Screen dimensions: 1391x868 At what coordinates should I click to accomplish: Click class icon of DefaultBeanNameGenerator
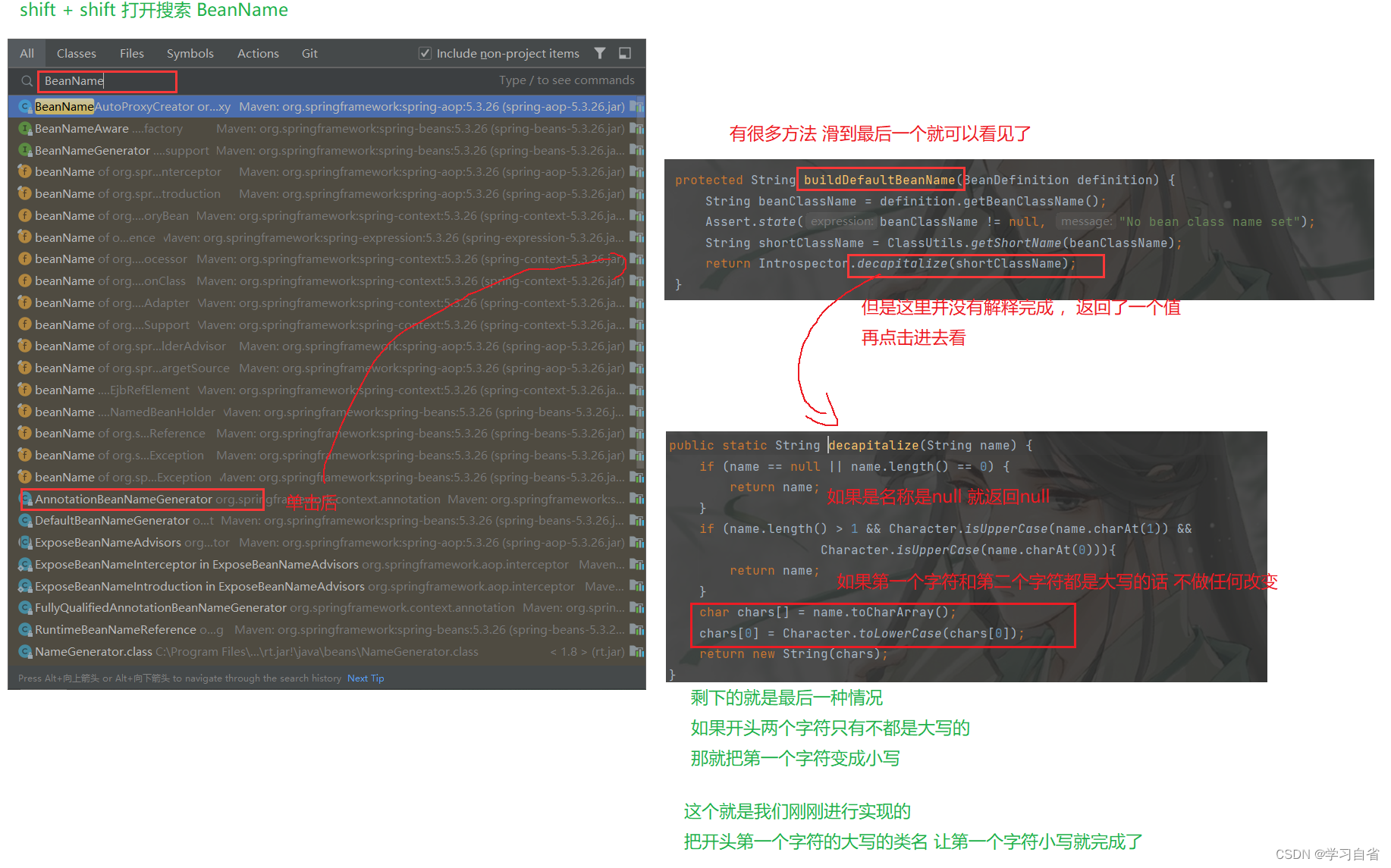point(25,521)
